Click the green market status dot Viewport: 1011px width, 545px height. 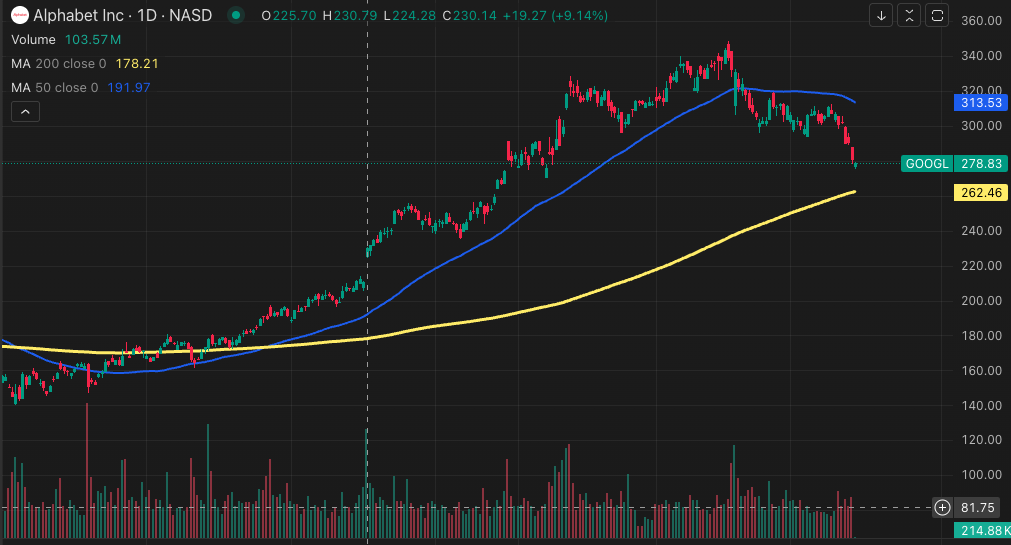click(x=235, y=15)
